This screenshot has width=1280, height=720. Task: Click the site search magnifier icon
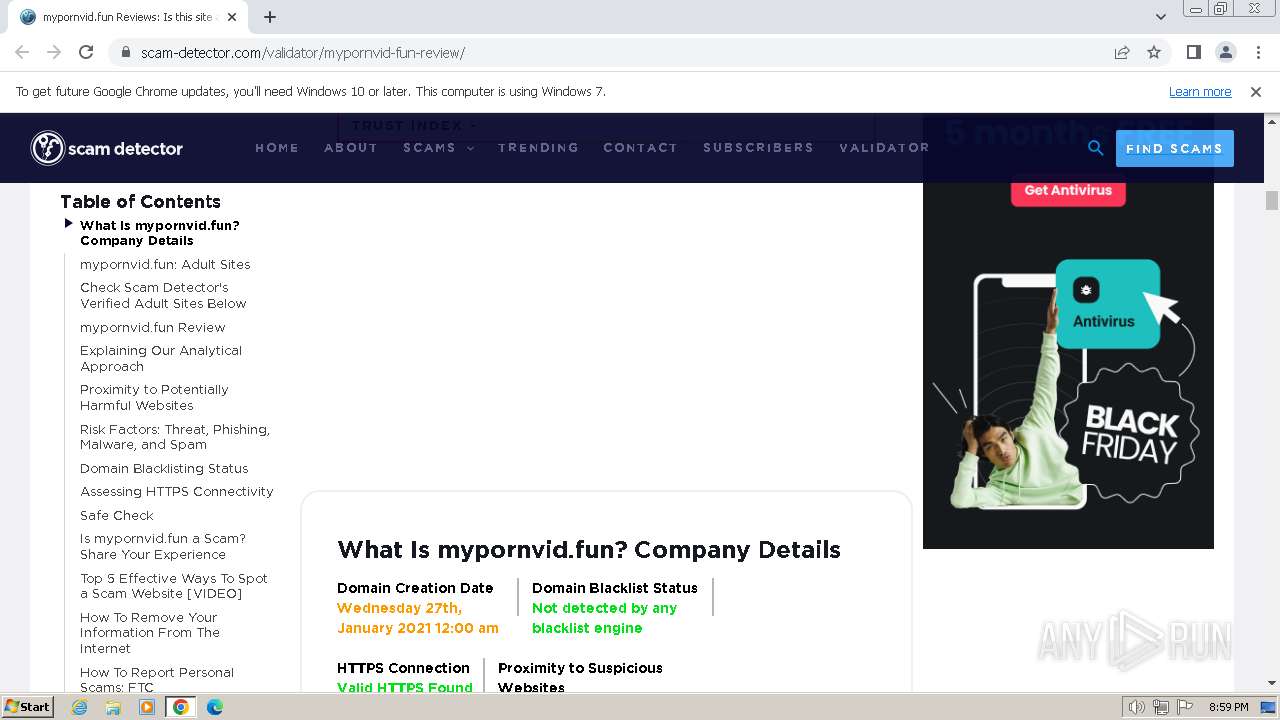point(1096,148)
